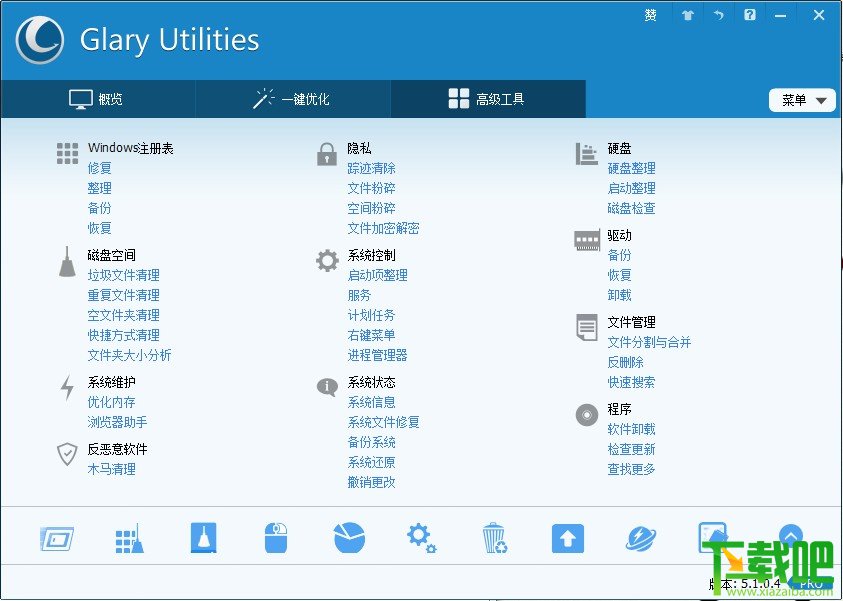Image resolution: width=843 pixels, height=601 pixels.
Task: Click the update up-arrow icon in bottom toolbar
Action: 567,537
